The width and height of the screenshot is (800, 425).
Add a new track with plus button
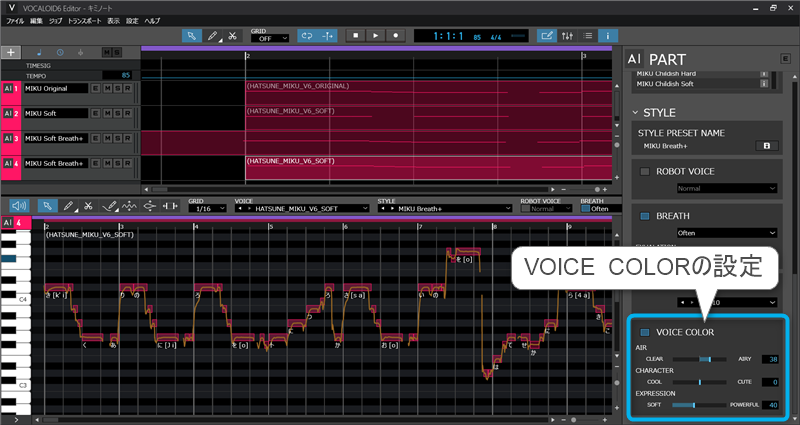tap(11, 52)
